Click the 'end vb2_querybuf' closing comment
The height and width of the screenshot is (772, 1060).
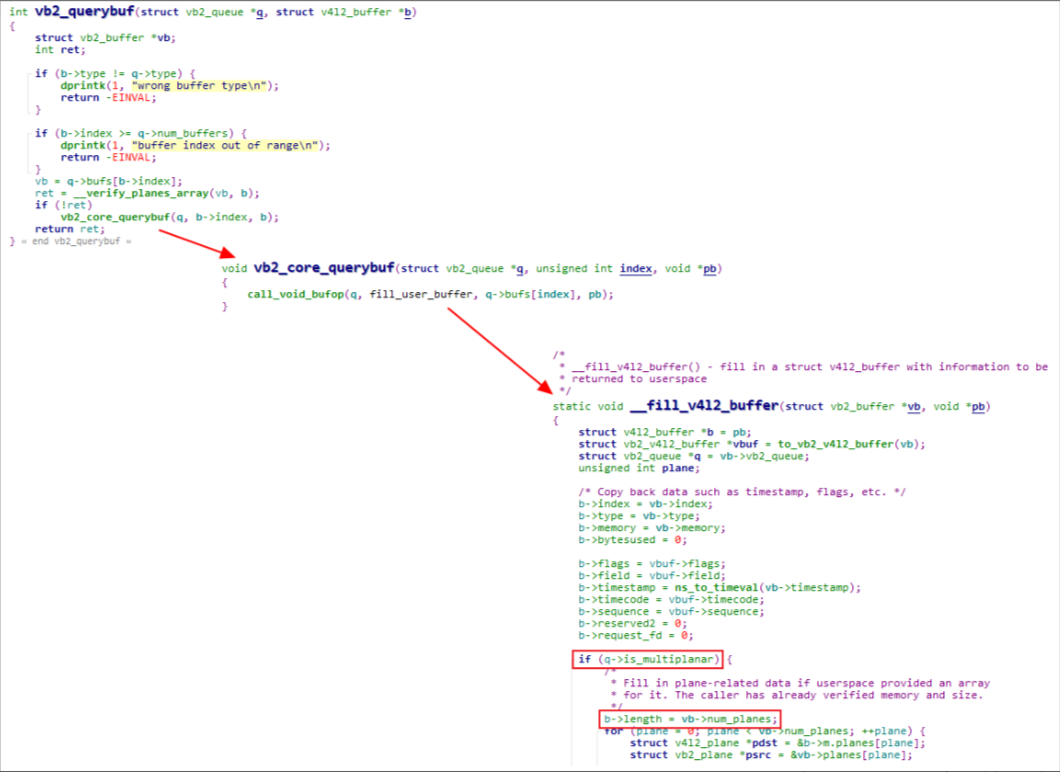pos(76,241)
